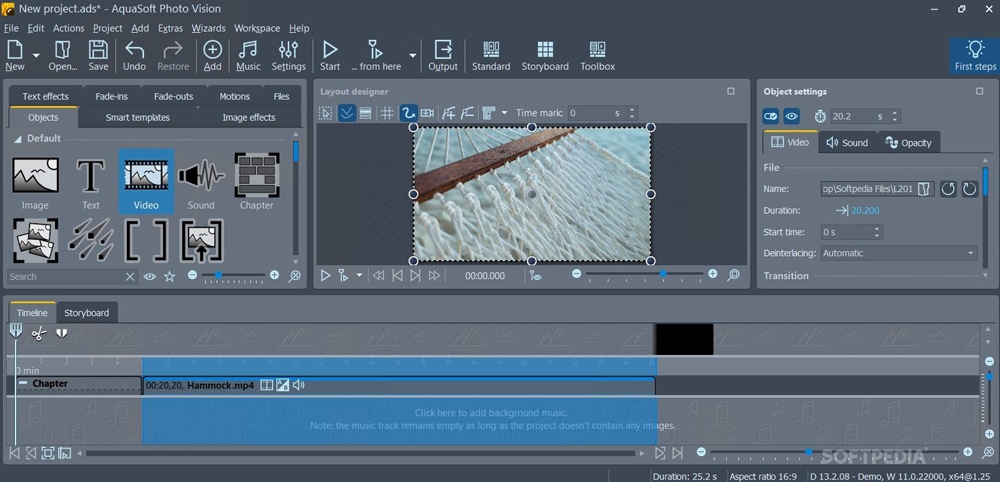Select the Image object
Image resolution: width=1000 pixels, height=482 pixels.
click(35, 182)
